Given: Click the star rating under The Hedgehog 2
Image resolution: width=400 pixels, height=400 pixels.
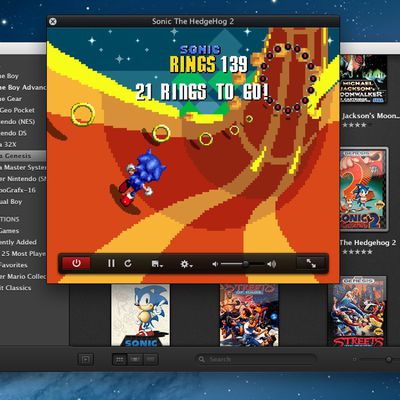Looking at the screenshot, I should click(357, 252).
